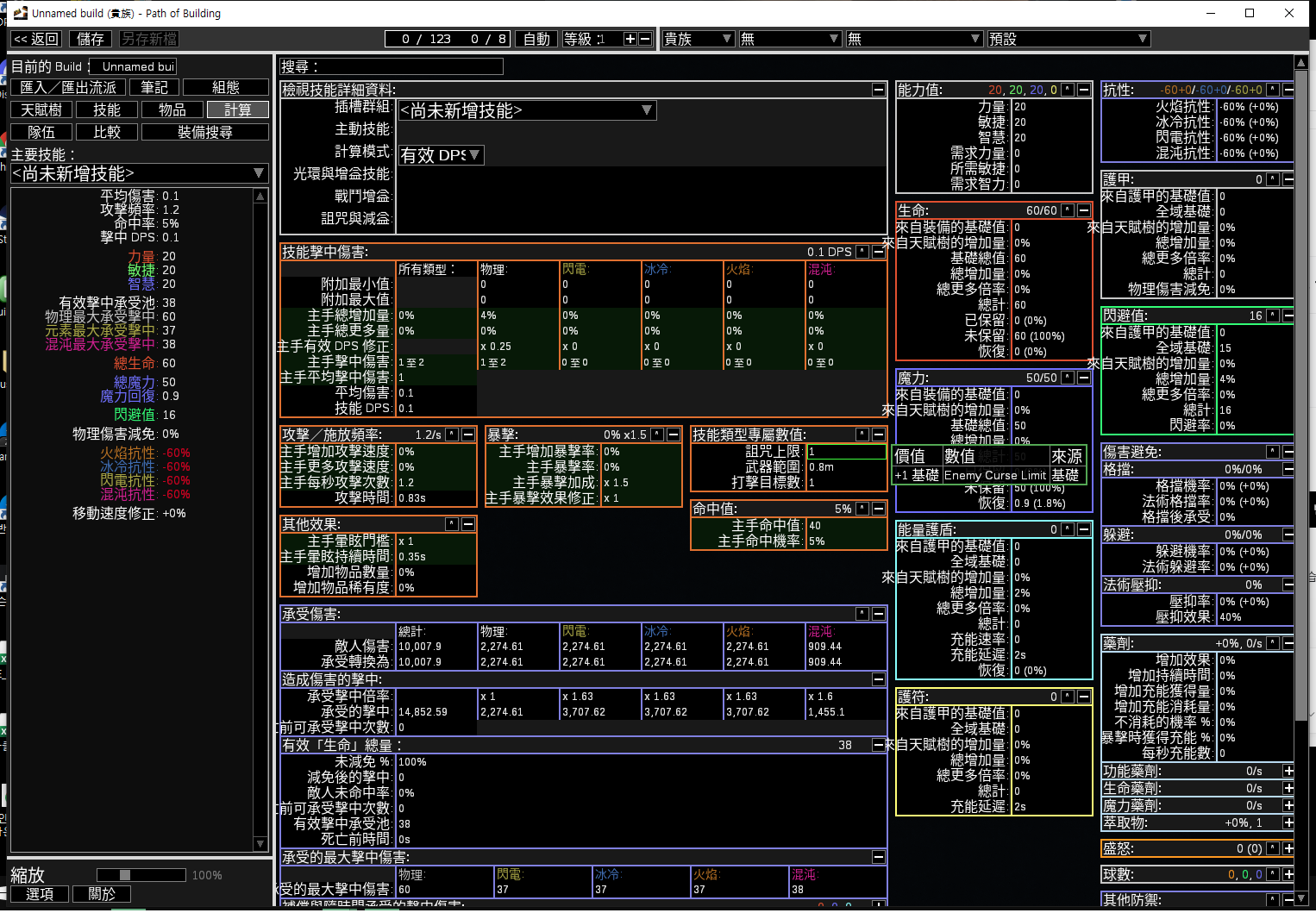
Task: Collapse the 其他效果 section
Action: point(467,524)
